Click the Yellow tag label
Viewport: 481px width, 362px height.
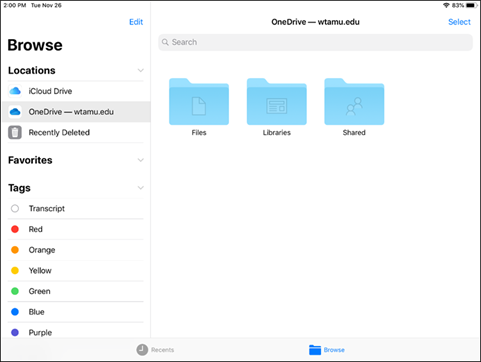[40, 271]
